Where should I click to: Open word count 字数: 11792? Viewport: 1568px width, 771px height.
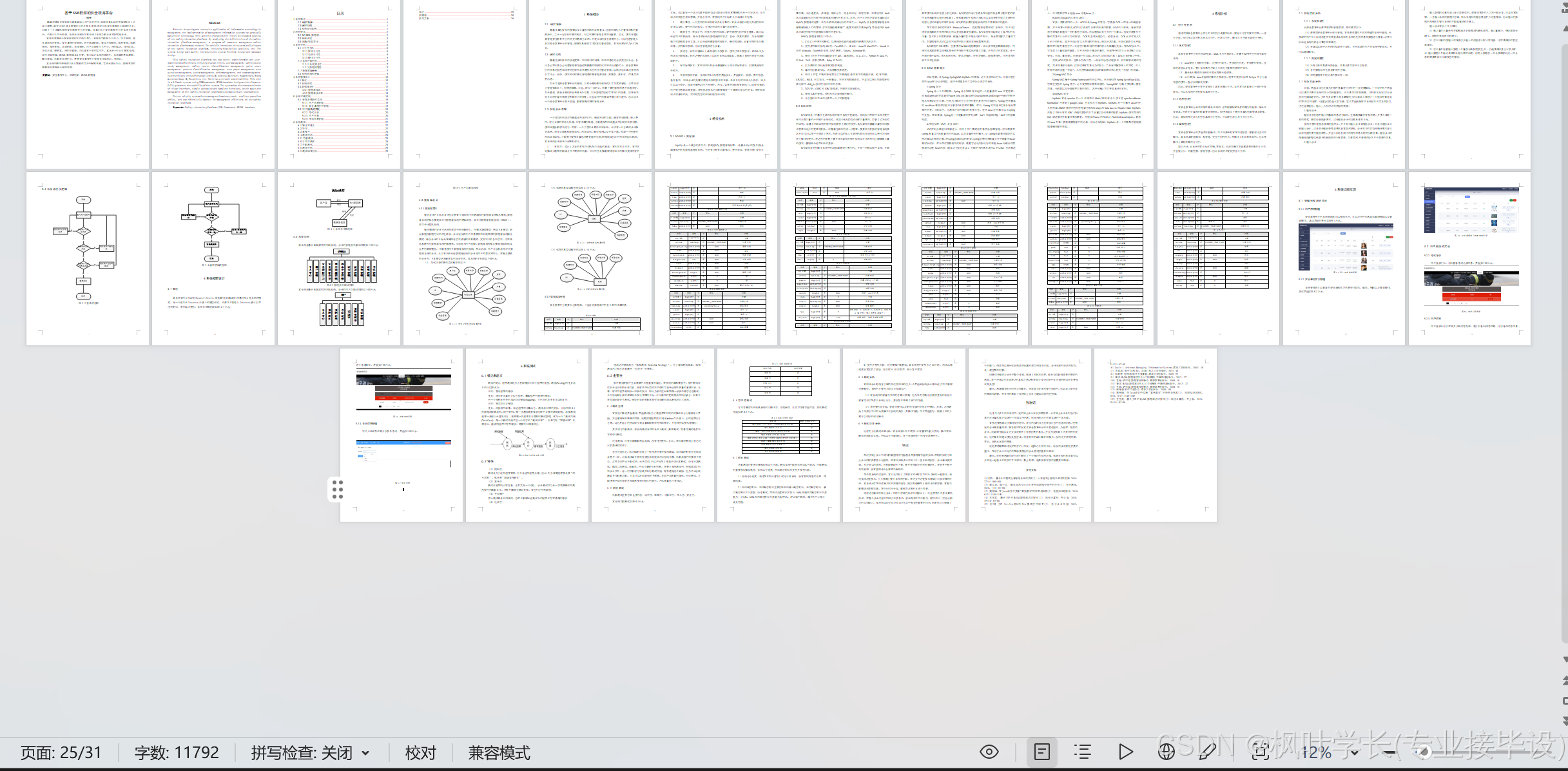coord(177,752)
